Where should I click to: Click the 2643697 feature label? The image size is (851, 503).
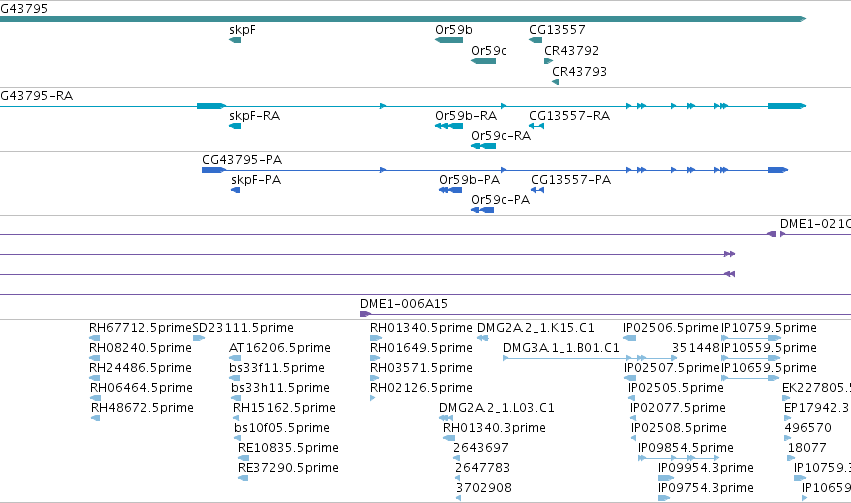481,448
